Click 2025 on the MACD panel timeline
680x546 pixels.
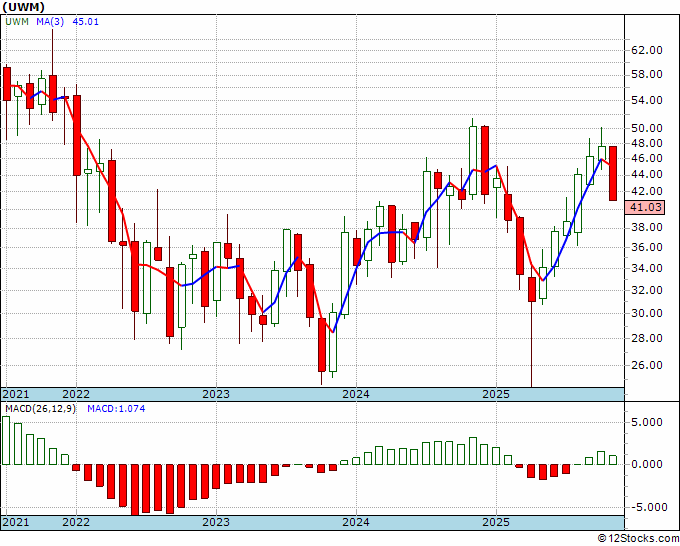coord(496,522)
